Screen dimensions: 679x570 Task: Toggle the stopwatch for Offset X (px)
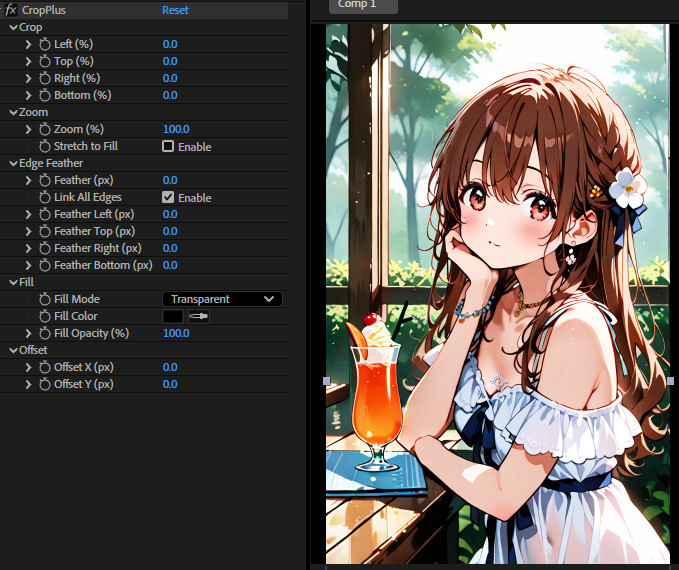click(45, 367)
